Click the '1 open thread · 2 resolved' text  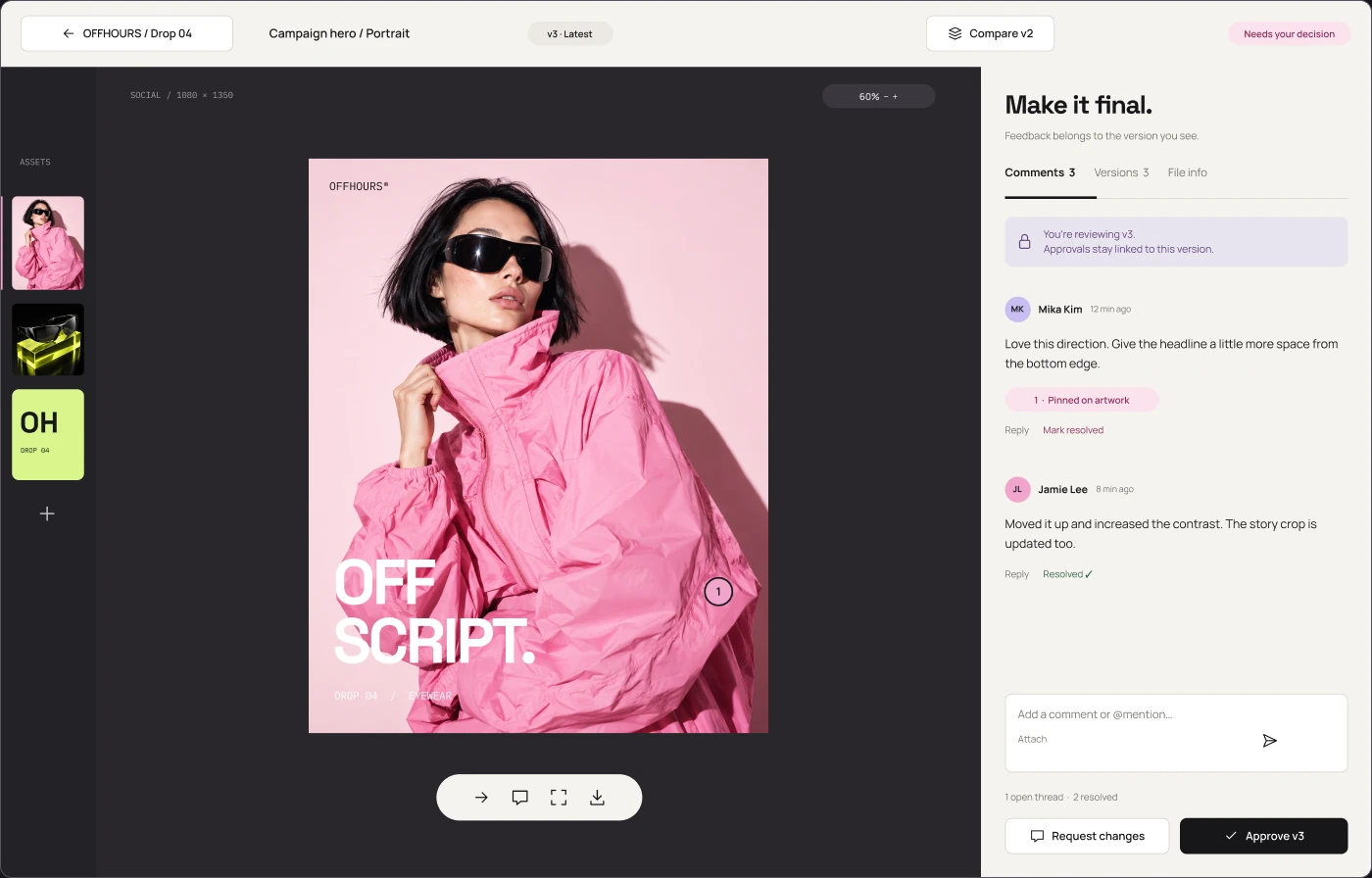[1060, 797]
